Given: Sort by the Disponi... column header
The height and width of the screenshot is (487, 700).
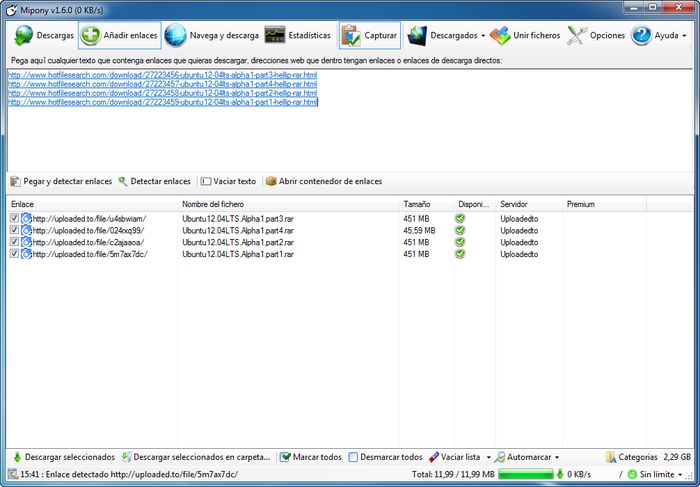Looking at the screenshot, I should pos(474,204).
